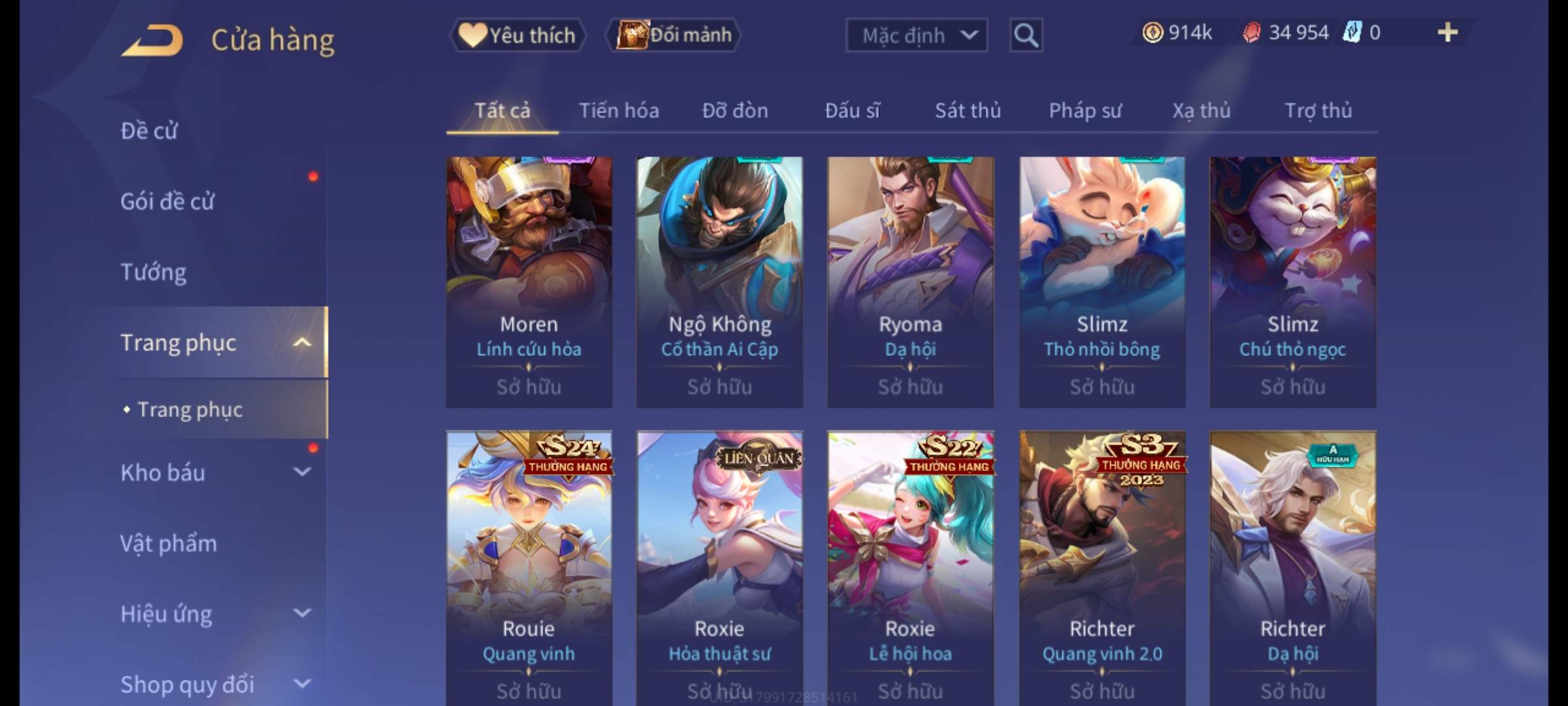Click the red ruby currency icon
1568x706 pixels.
pyautogui.click(x=1252, y=33)
